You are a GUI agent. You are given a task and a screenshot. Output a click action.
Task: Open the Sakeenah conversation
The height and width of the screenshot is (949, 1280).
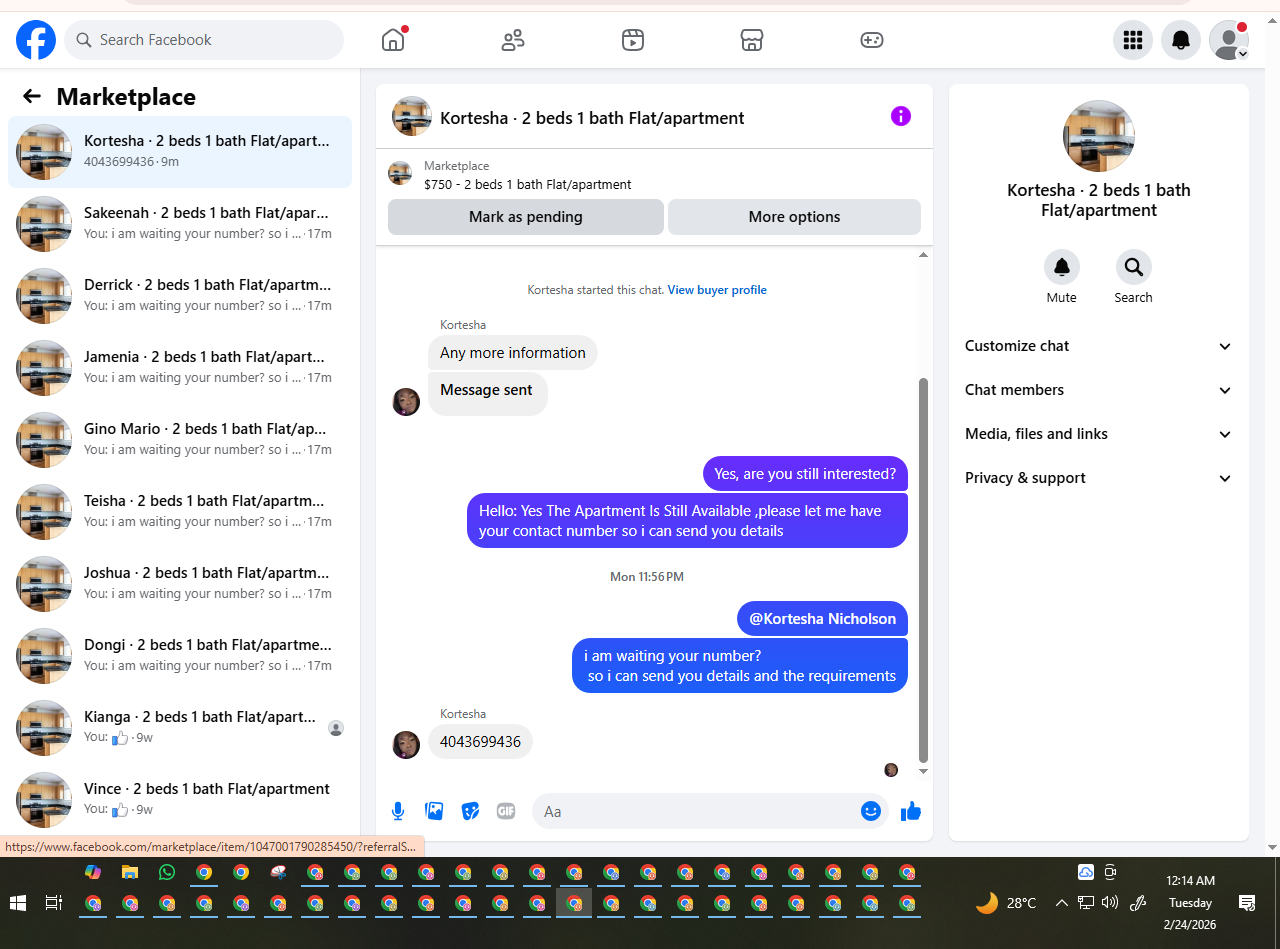[x=180, y=224]
